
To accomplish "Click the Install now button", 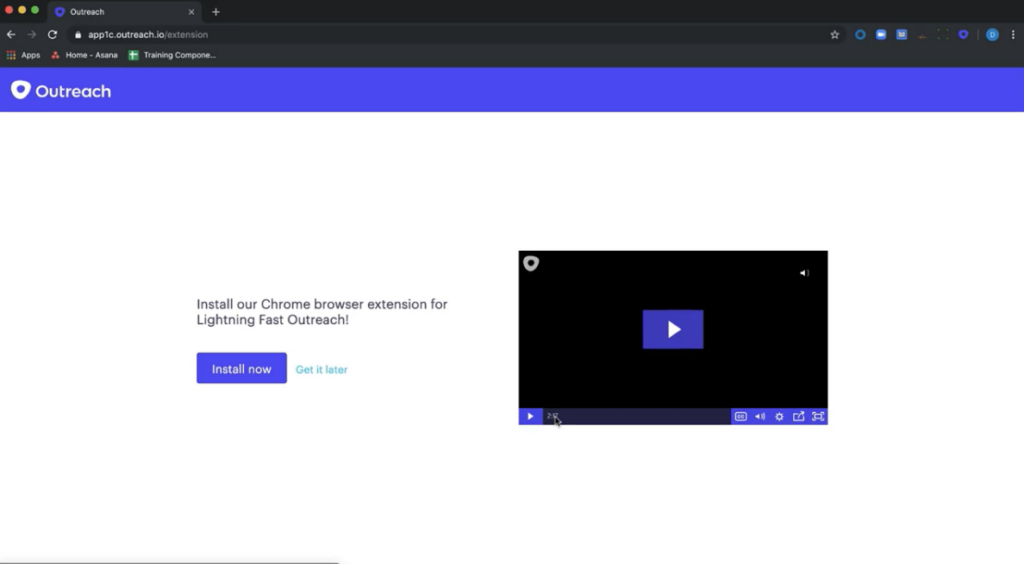I will [242, 368].
